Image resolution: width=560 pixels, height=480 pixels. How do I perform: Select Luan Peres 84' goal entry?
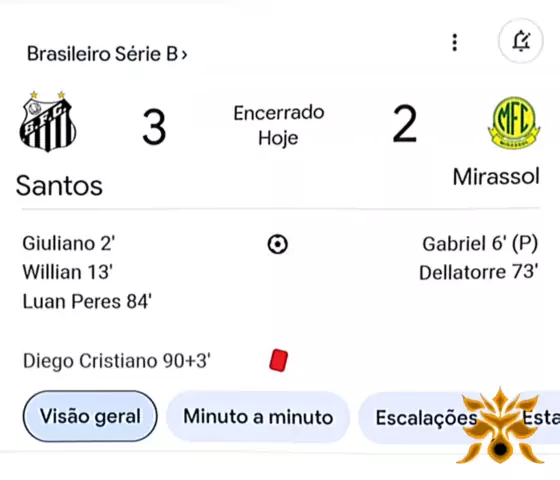click(87, 301)
